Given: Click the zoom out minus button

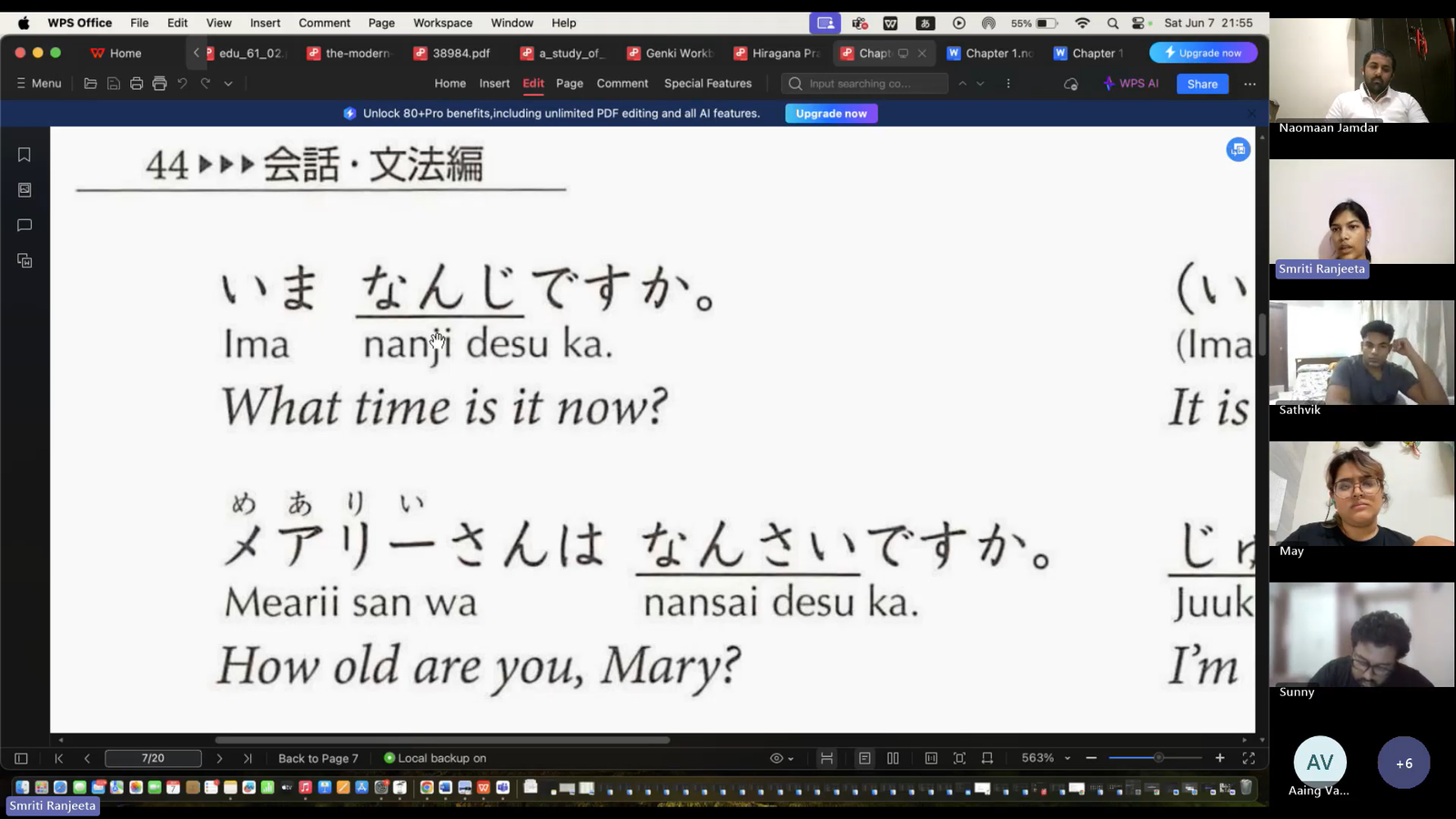Looking at the screenshot, I should (x=1091, y=758).
